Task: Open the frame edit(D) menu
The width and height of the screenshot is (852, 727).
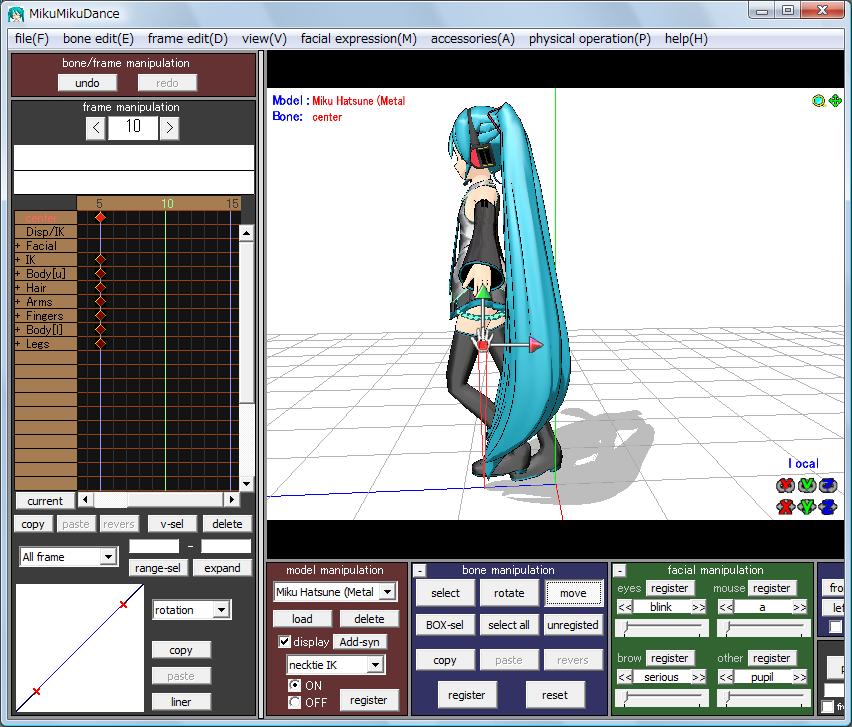Action: 188,39
